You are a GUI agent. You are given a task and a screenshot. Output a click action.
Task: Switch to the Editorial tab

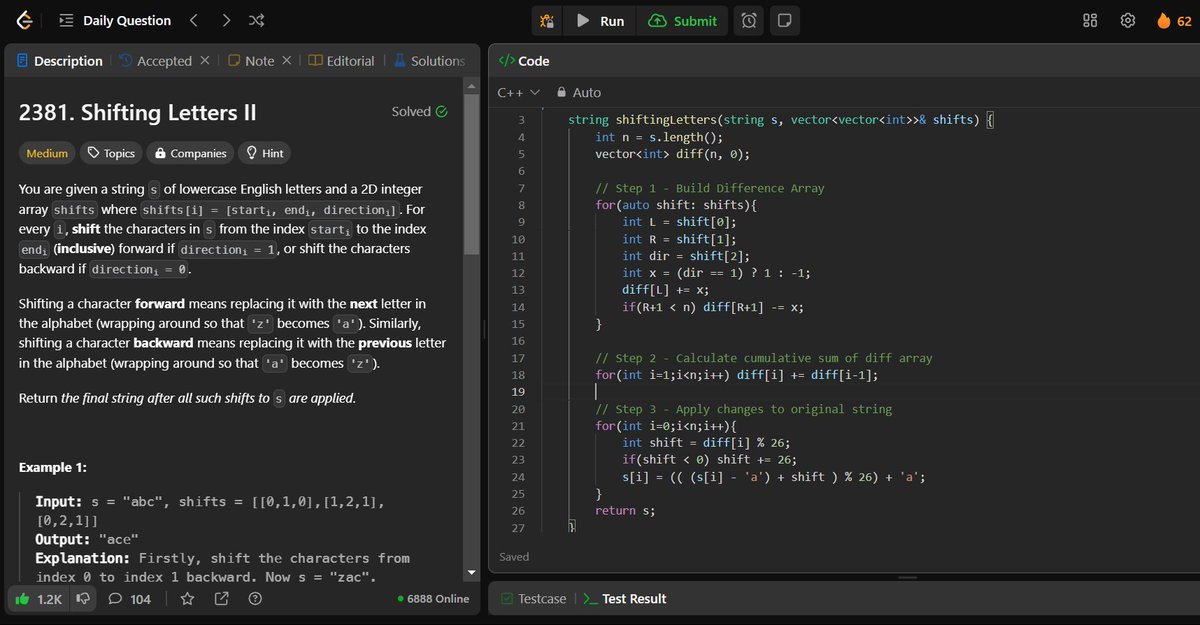pos(341,61)
